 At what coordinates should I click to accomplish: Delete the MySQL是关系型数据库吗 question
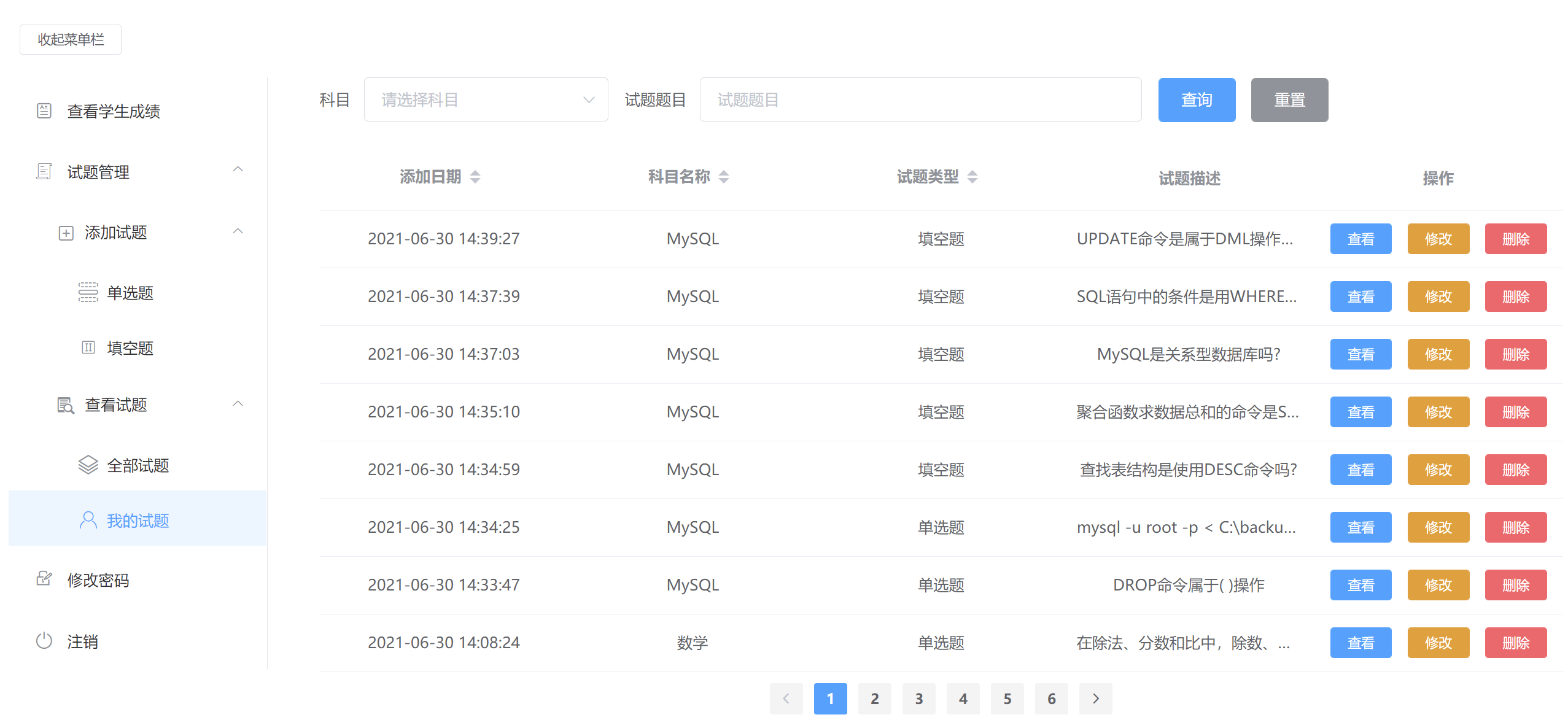coord(1516,354)
